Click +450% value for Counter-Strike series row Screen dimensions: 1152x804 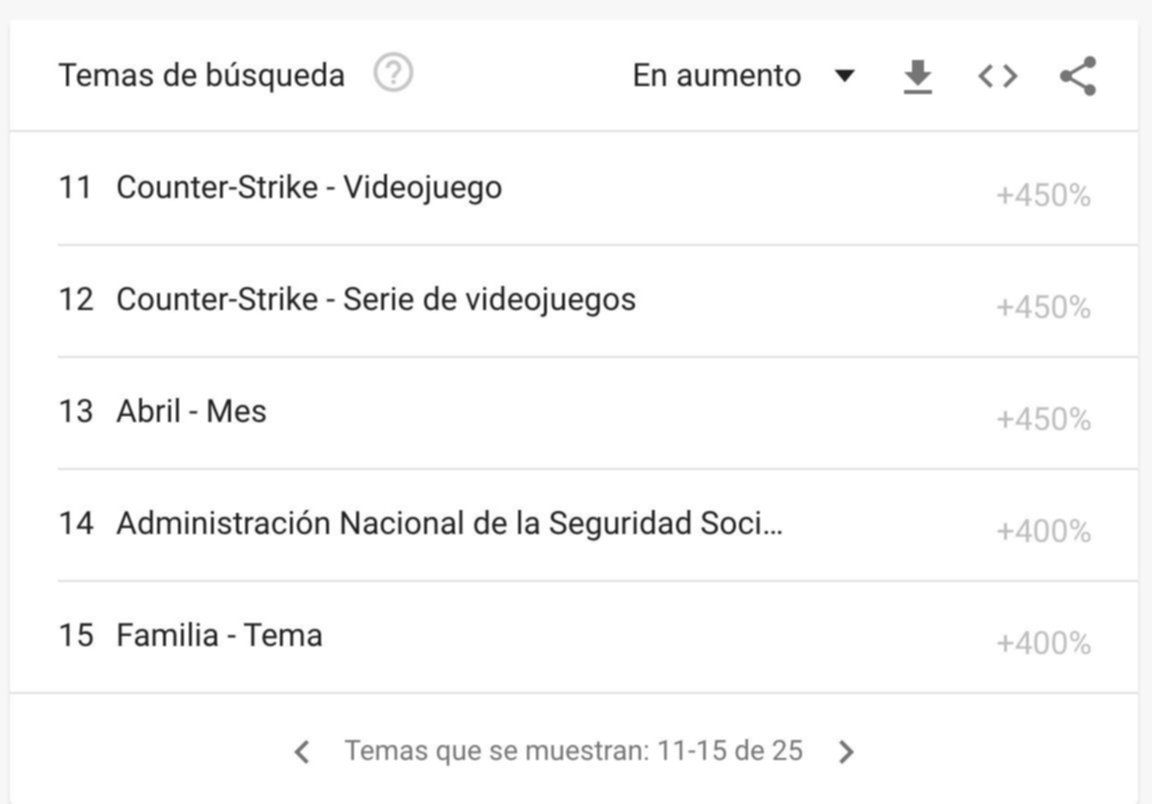coord(1042,308)
